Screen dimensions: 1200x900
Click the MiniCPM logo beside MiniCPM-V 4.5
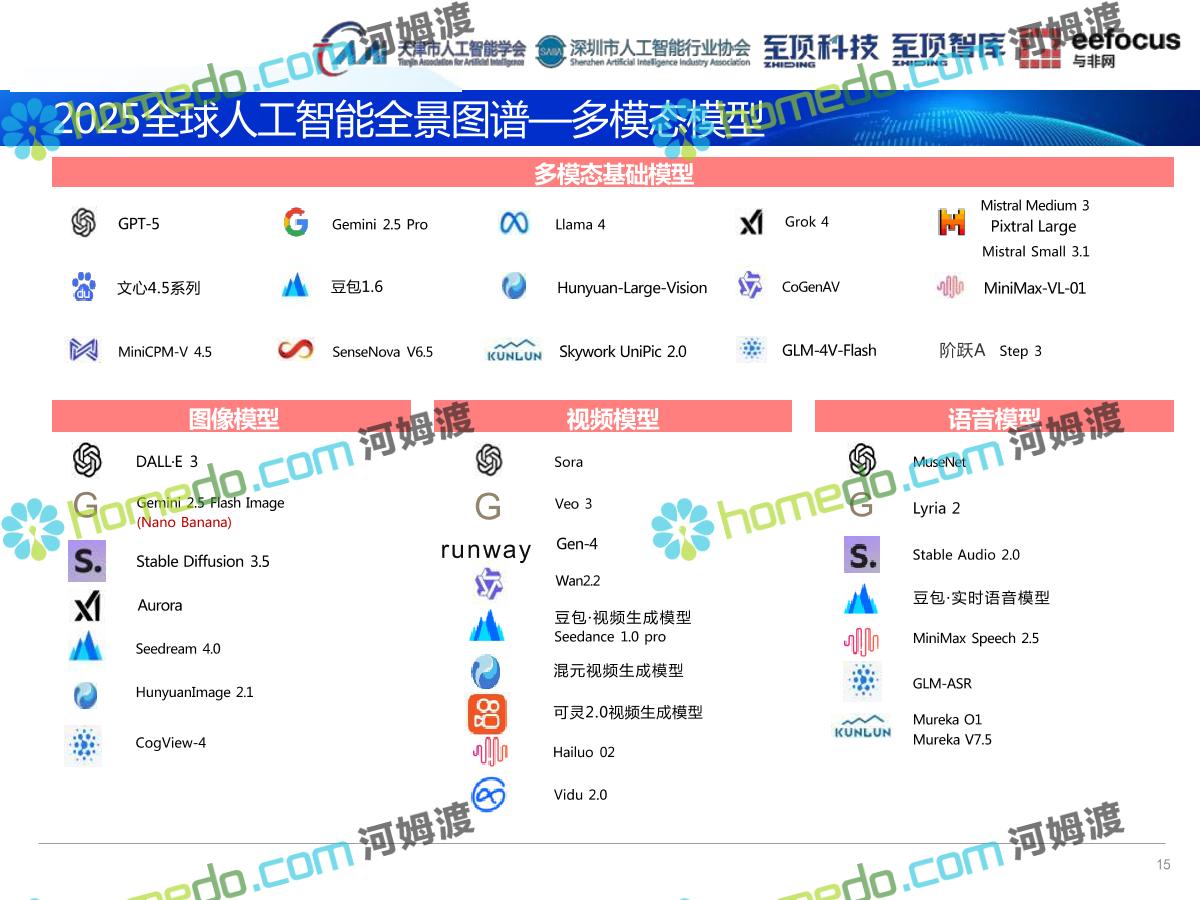[83, 350]
